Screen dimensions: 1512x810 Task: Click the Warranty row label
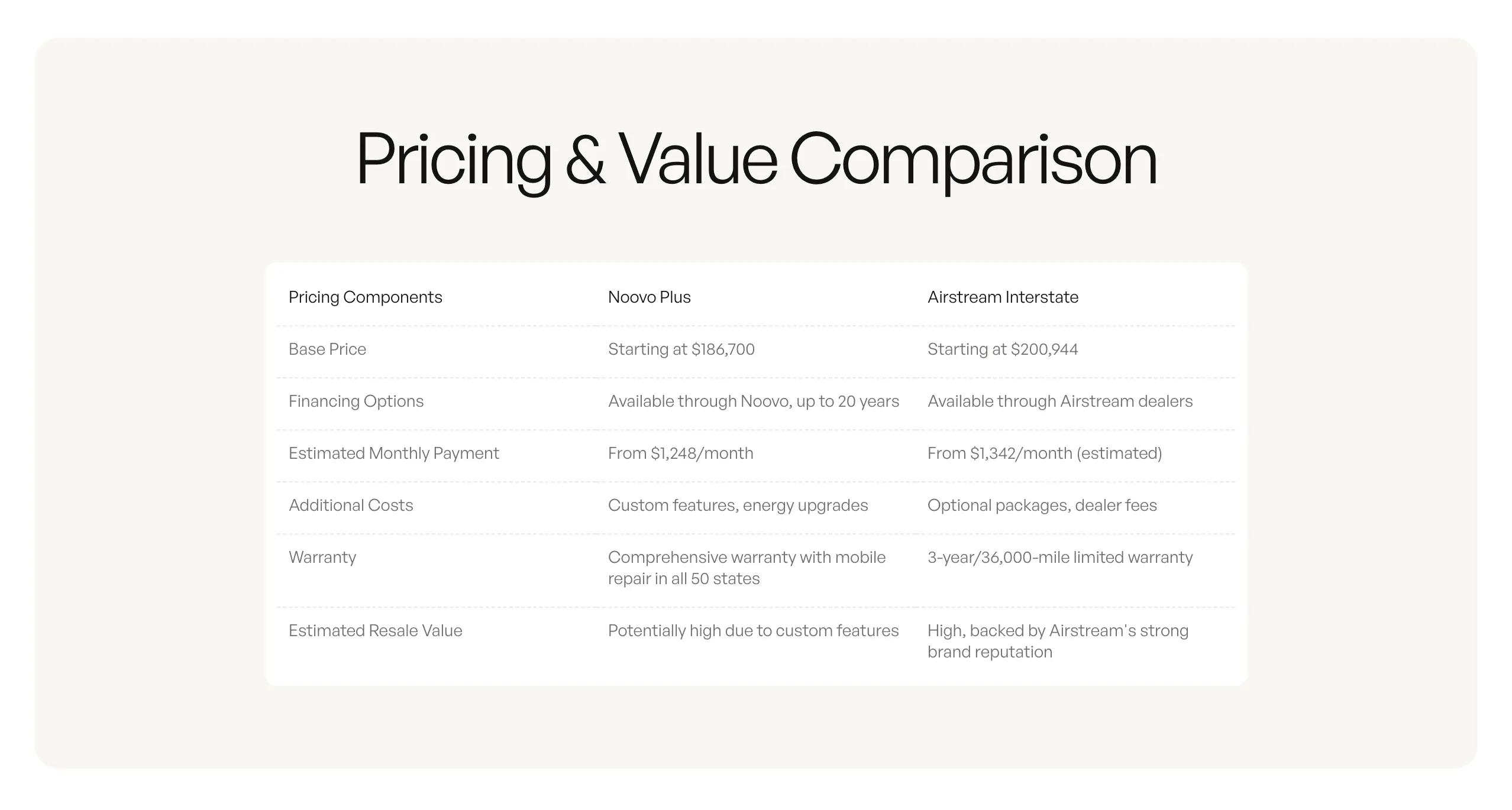(322, 557)
